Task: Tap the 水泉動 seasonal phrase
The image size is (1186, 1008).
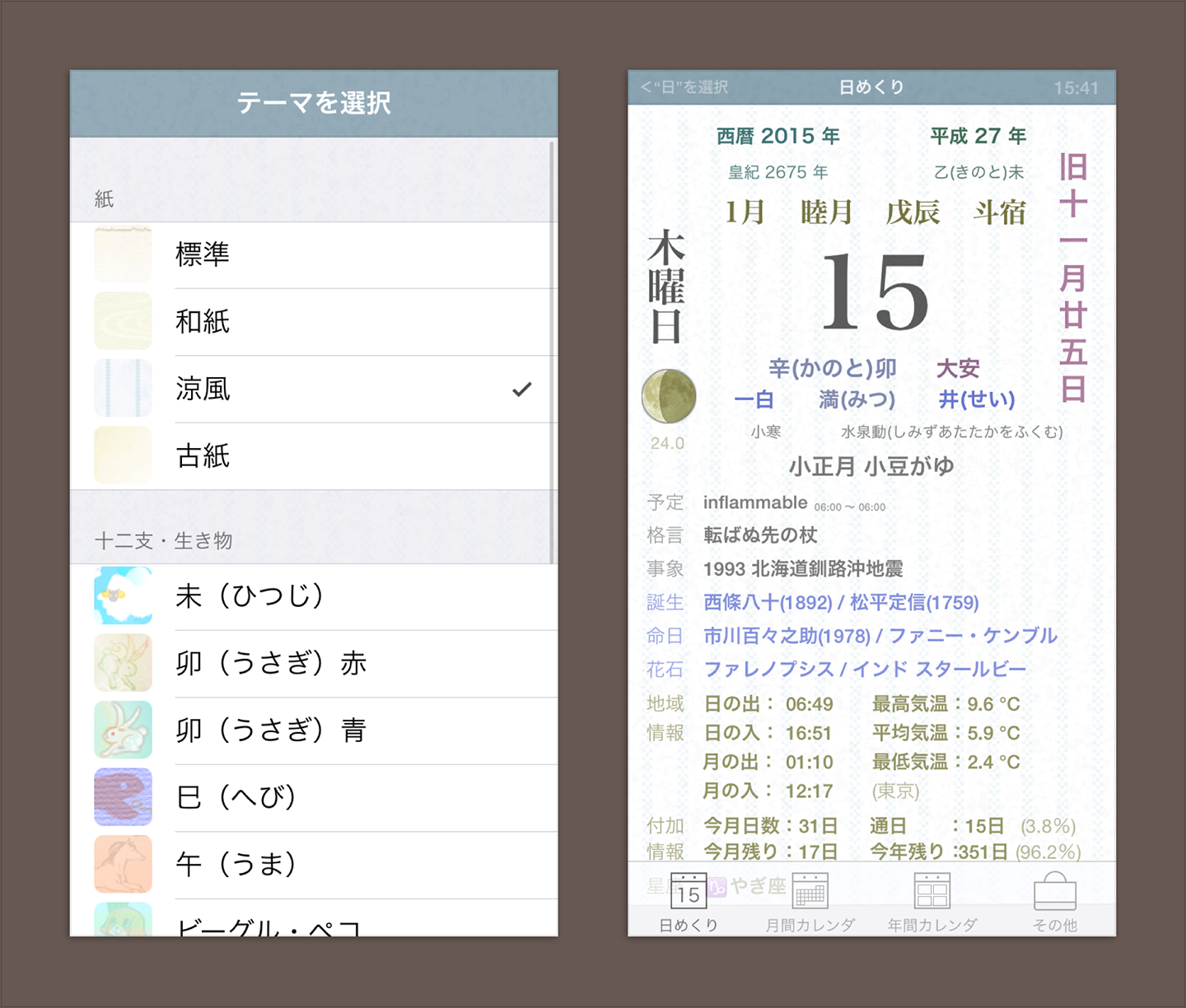Action: click(951, 432)
